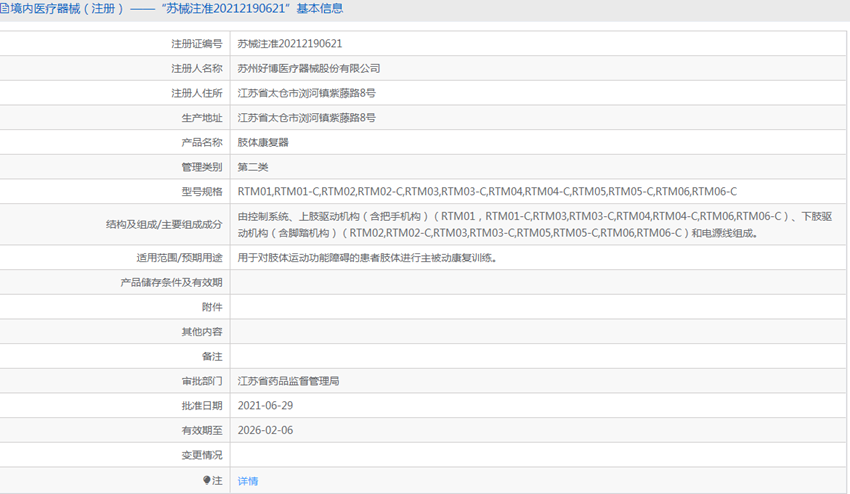Click the 产品储存条件及有效期 label
The image size is (850, 494).
tap(171, 283)
